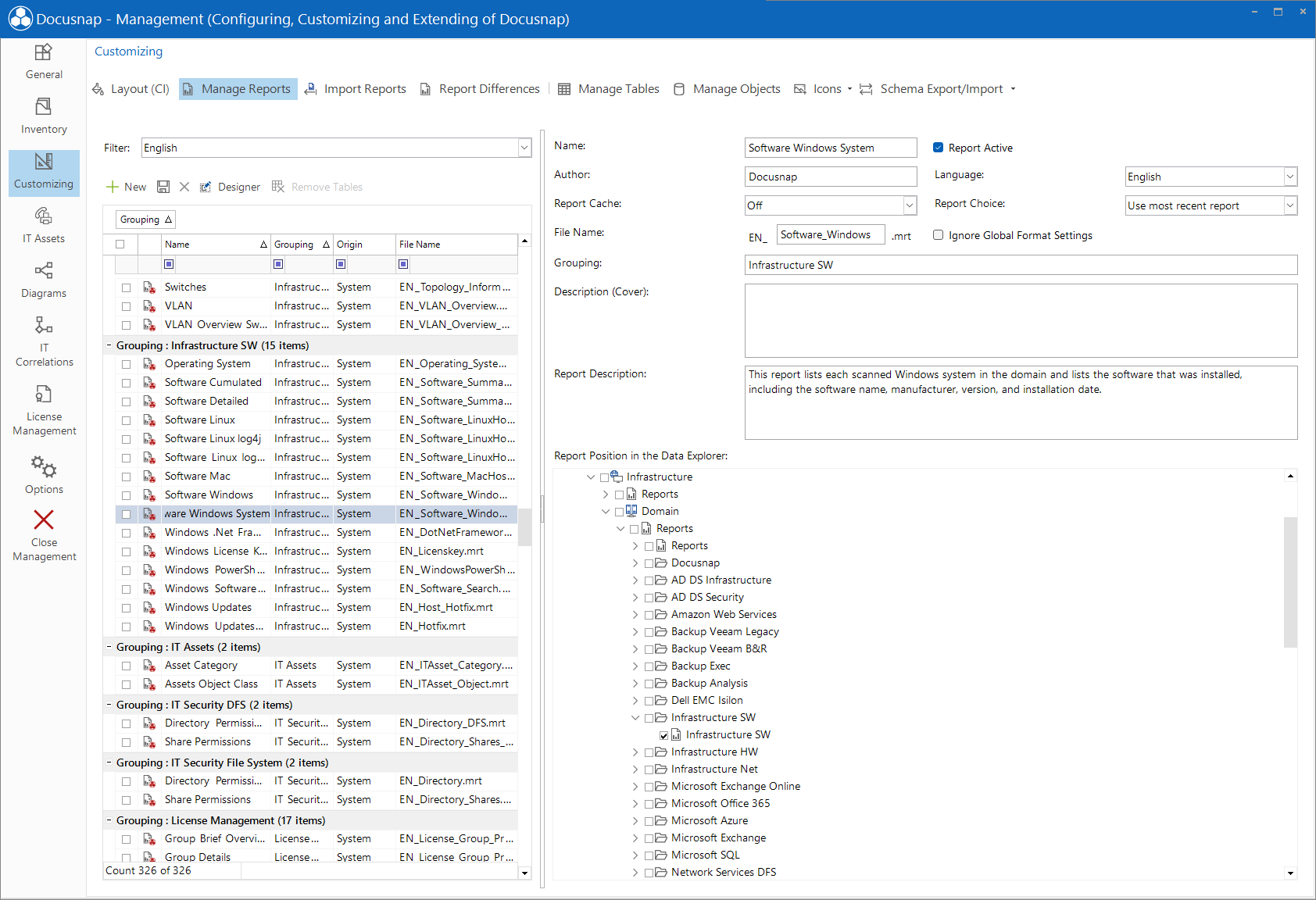The image size is (1316, 900).
Task: Open the Layout (CI) tab
Action: pos(131,89)
